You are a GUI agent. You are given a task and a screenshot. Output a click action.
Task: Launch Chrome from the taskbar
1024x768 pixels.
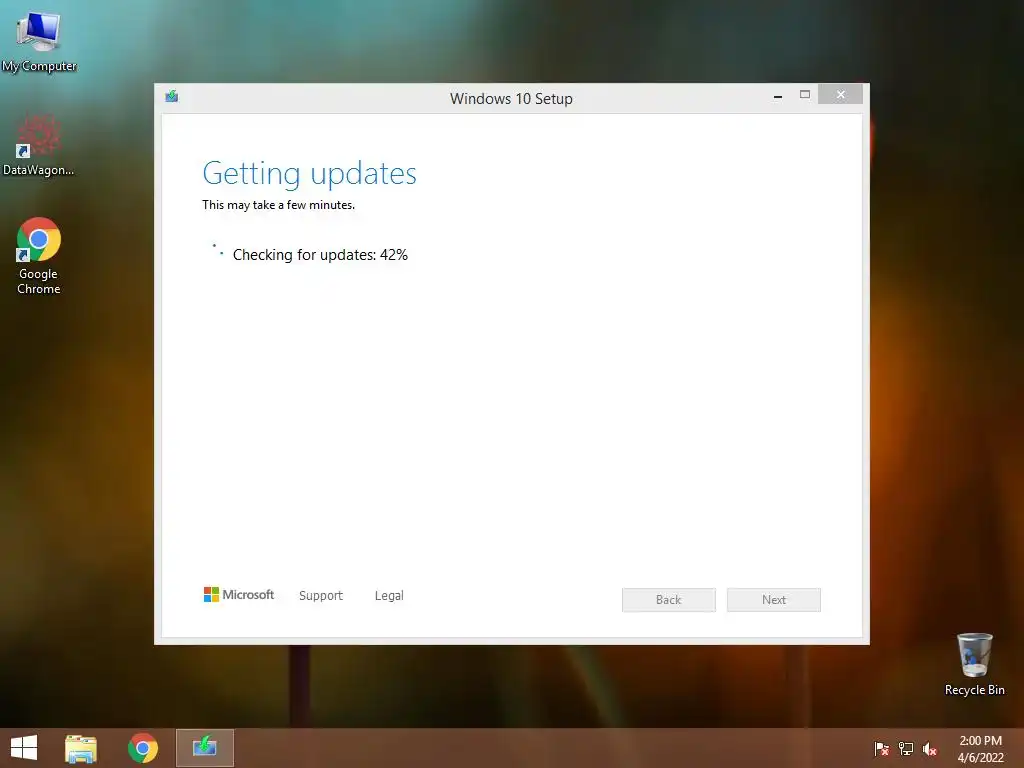[x=143, y=748]
